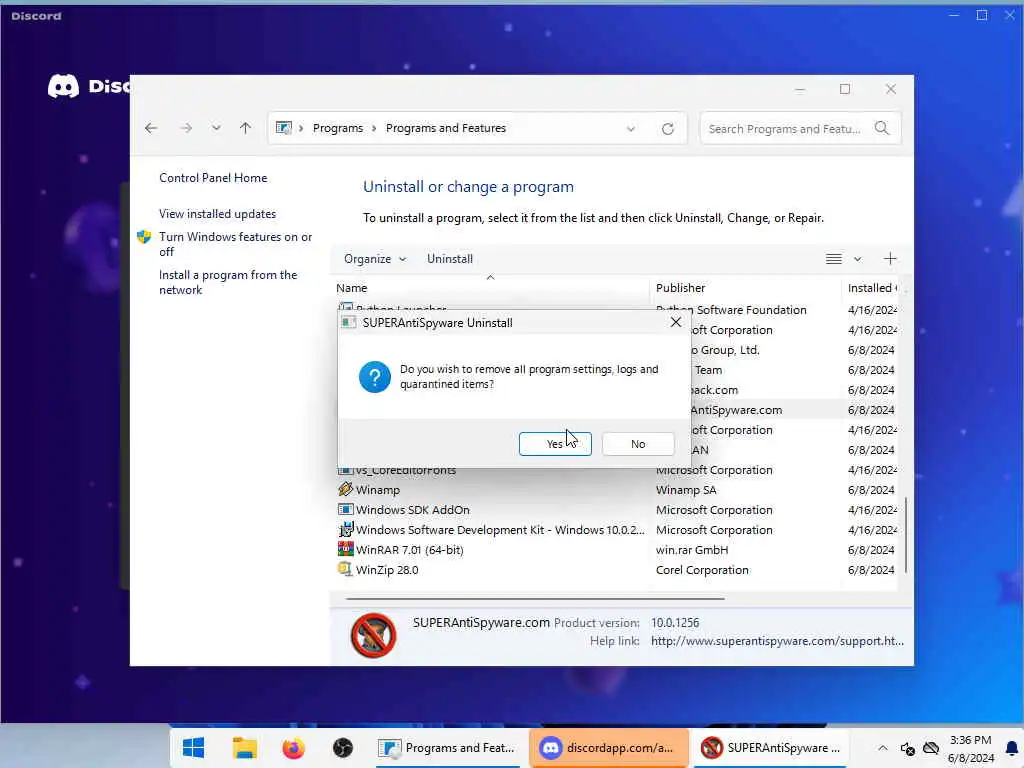Select Windows SDK AddOn entry
Viewport: 1024px width, 768px height.
click(616, 510)
